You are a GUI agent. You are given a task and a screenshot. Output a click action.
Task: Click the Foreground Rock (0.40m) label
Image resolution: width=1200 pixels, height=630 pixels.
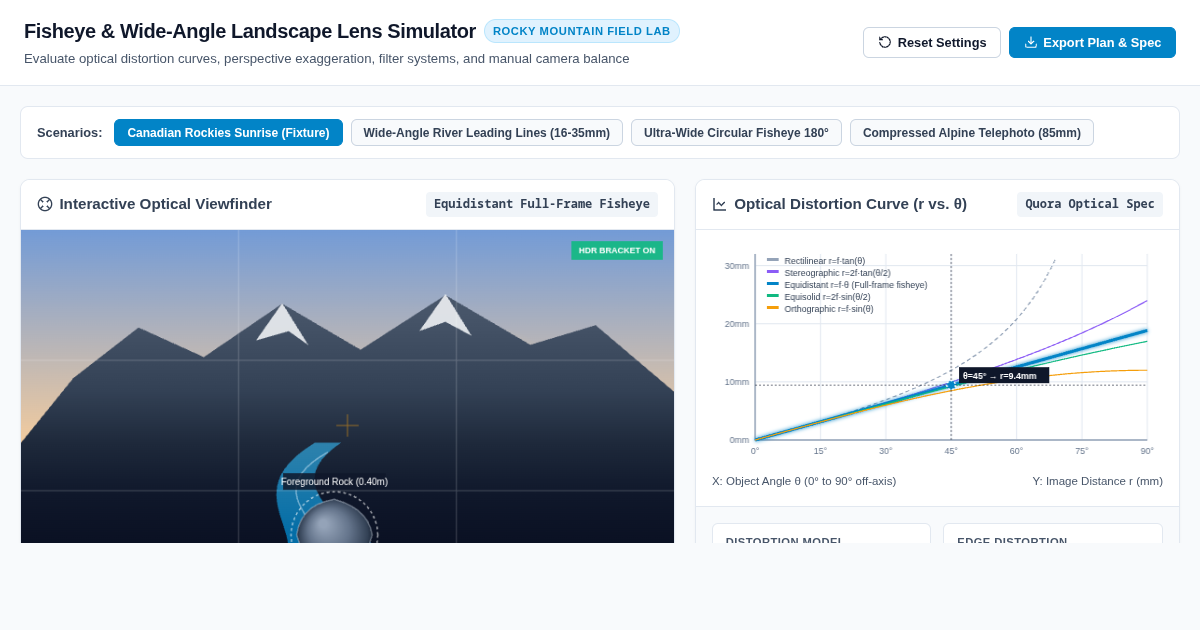coord(334,482)
